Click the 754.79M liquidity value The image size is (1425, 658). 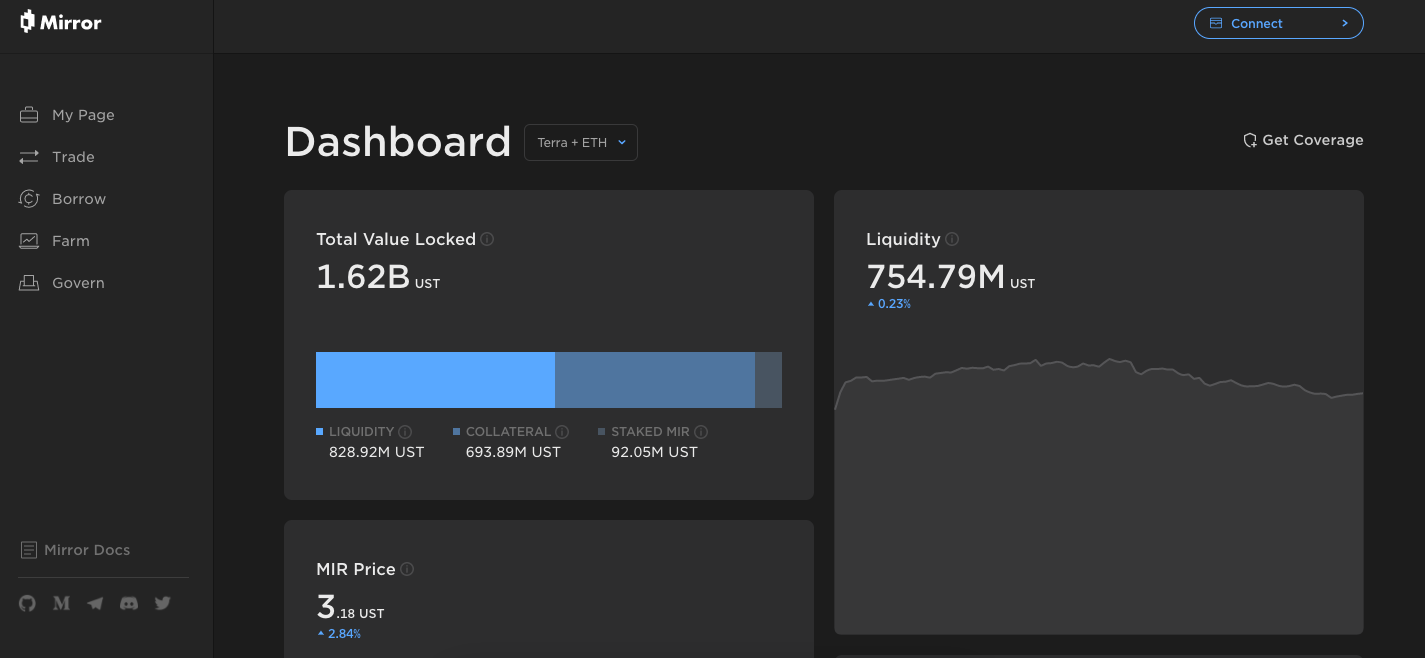[x=936, y=276]
